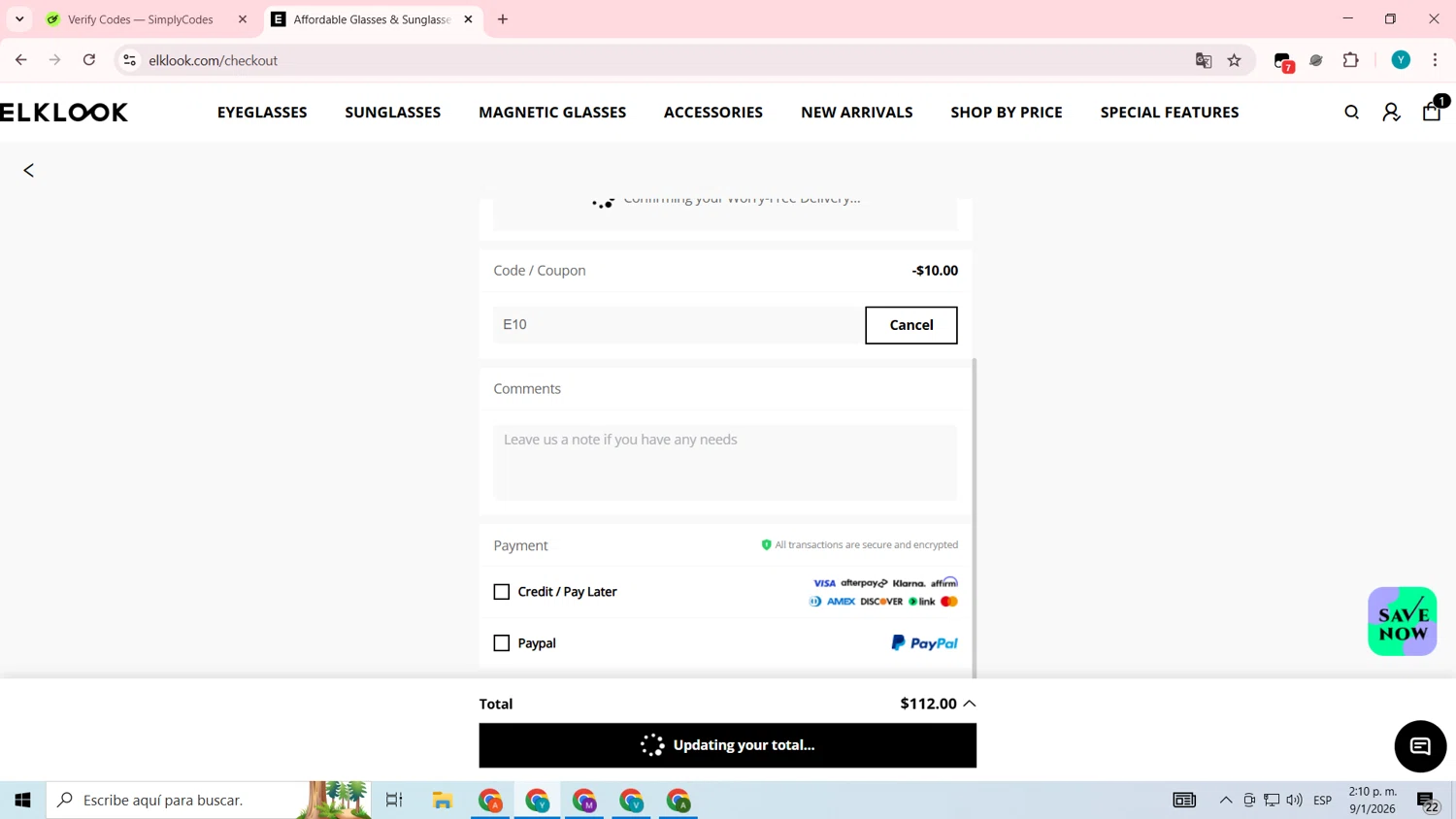Open a new browser tab
The height and width of the screenshot is (819, 1456).
pos(503,19)
